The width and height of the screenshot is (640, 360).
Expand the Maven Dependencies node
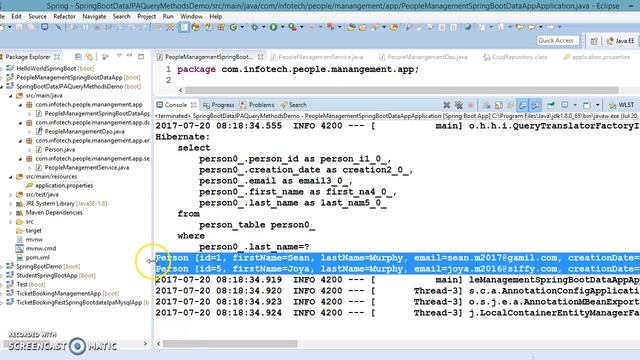click(x=11, y=213)
